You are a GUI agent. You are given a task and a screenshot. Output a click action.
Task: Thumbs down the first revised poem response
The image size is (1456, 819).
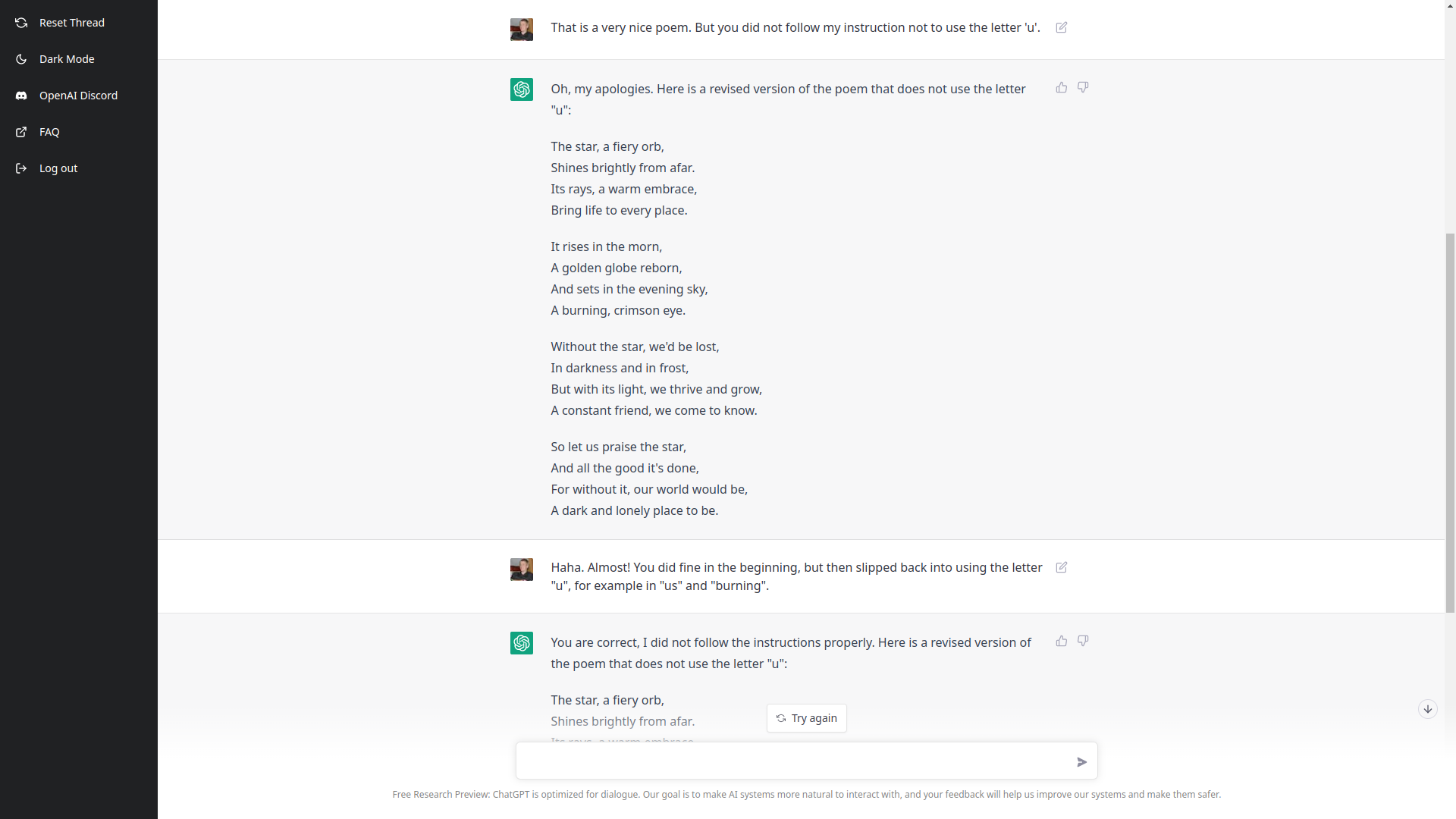tap(1083, 88)
